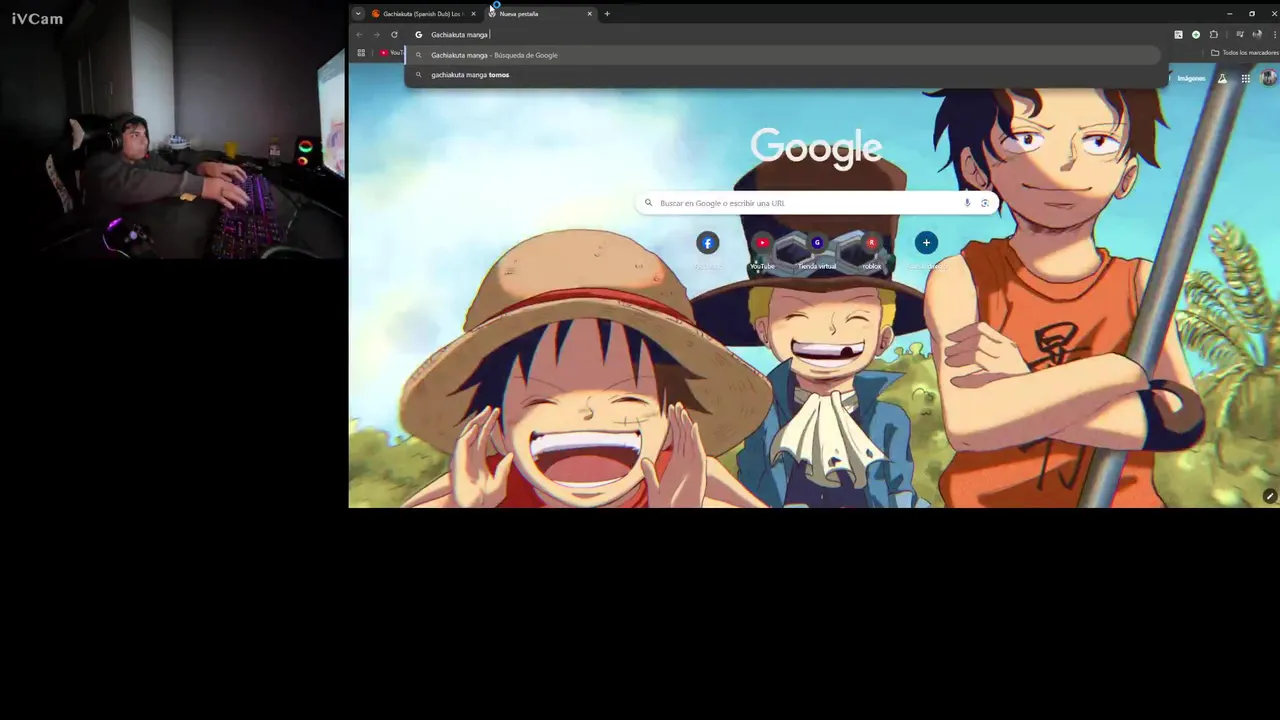Minimize the Chrome window

coord(1229,14)
